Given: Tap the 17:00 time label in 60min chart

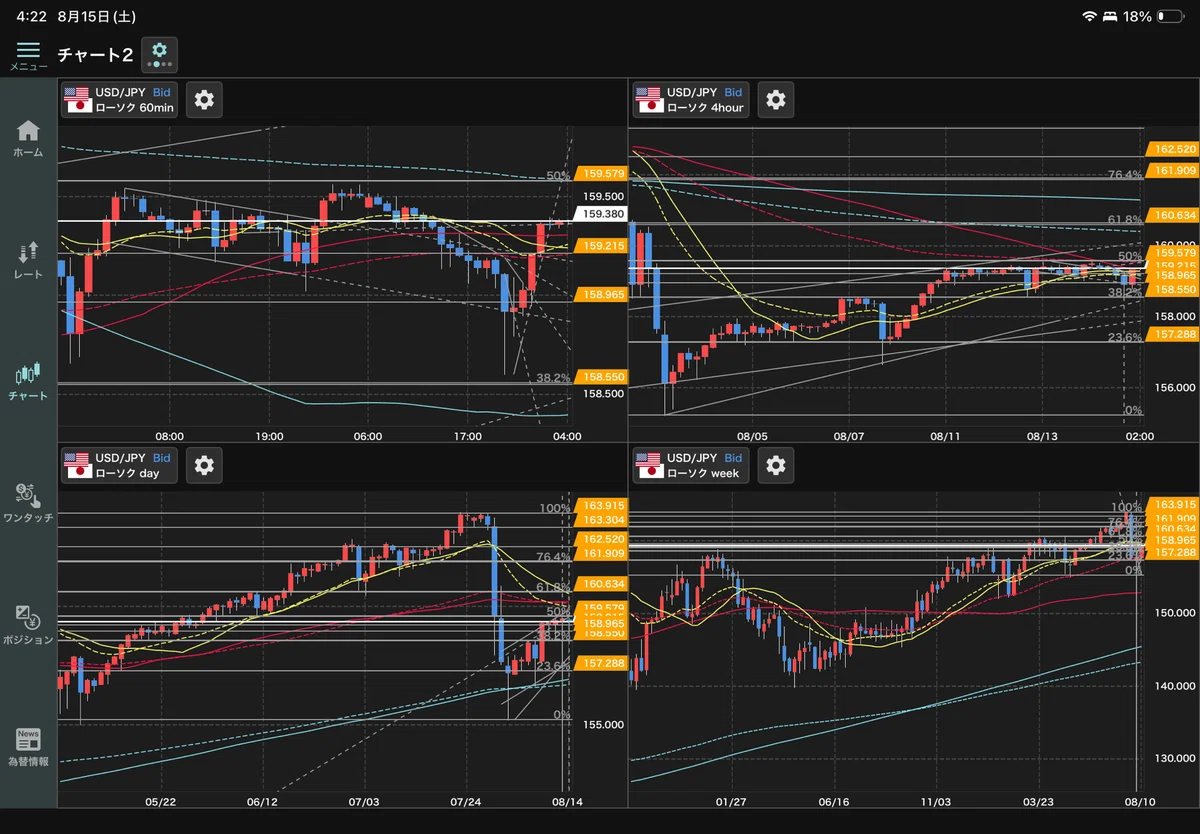Looking at the screenshot, I should click(x=468, y=436).
